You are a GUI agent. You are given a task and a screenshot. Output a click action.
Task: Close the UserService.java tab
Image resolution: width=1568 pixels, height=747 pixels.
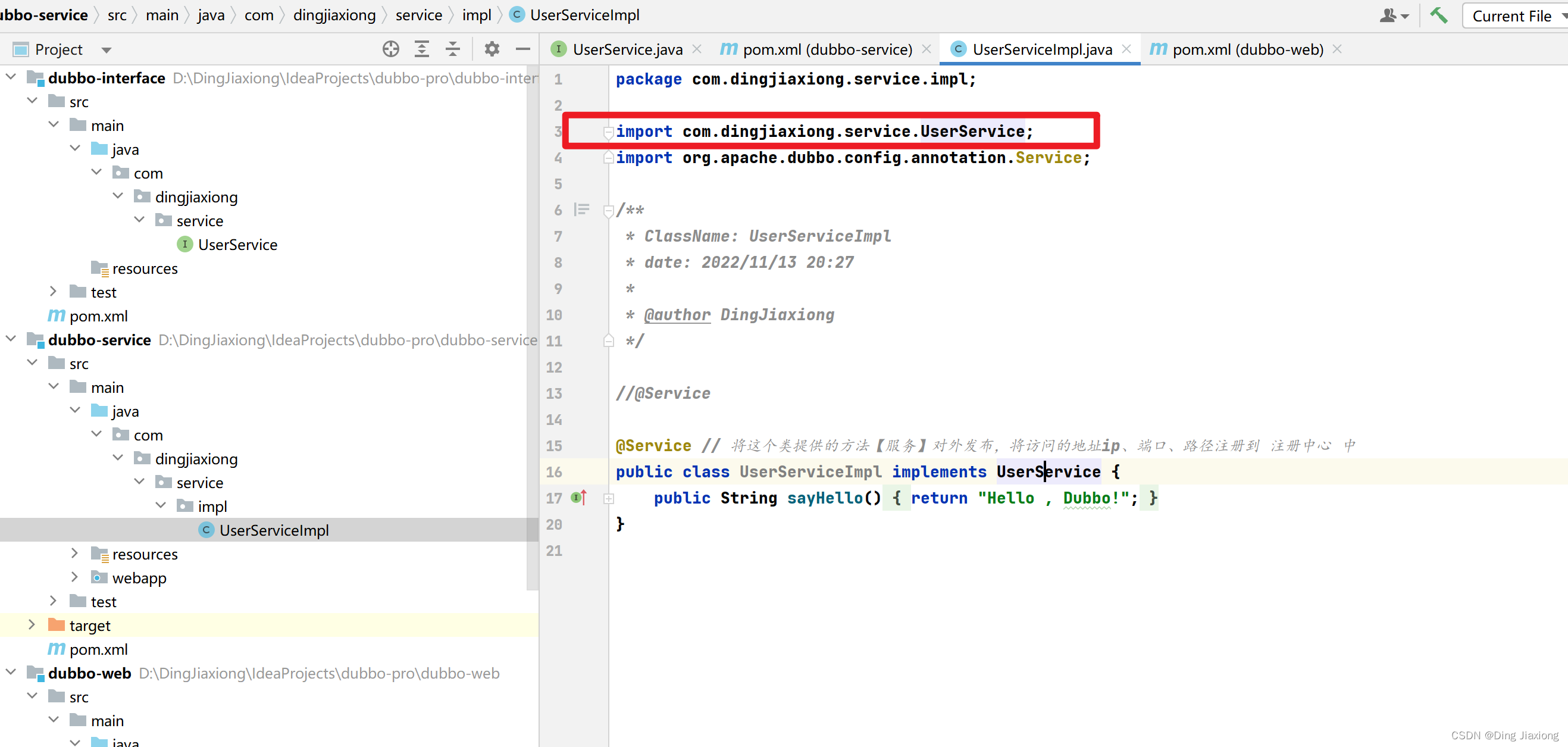click(697, 49)
